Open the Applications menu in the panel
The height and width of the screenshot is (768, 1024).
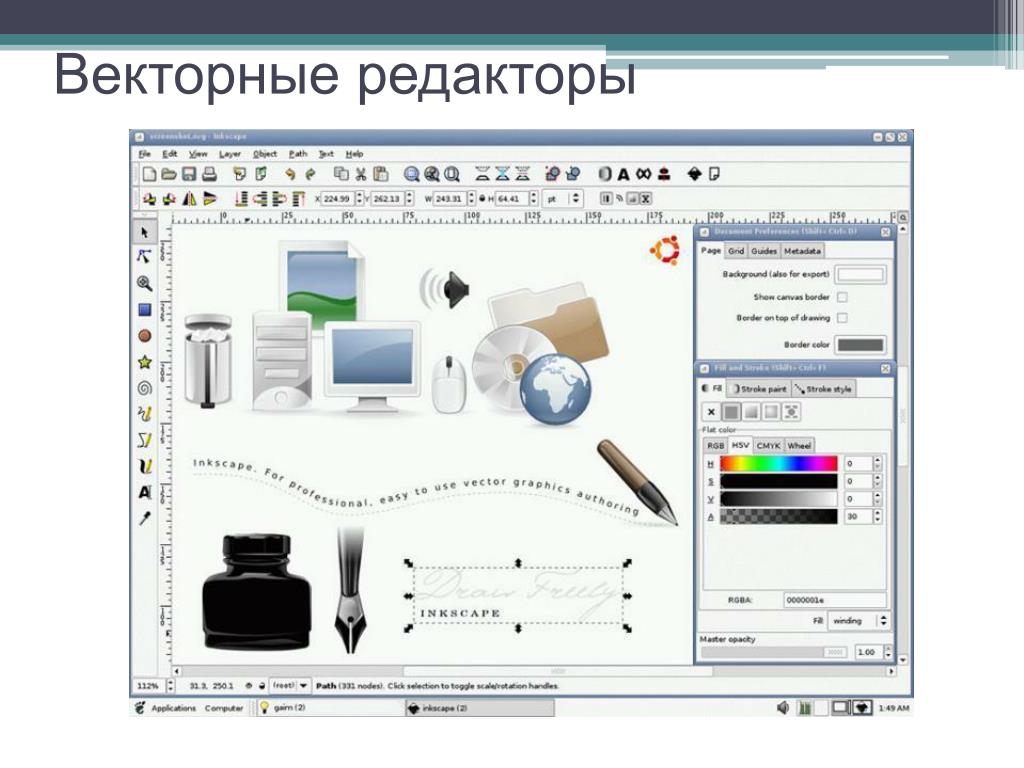click(173, 708)
